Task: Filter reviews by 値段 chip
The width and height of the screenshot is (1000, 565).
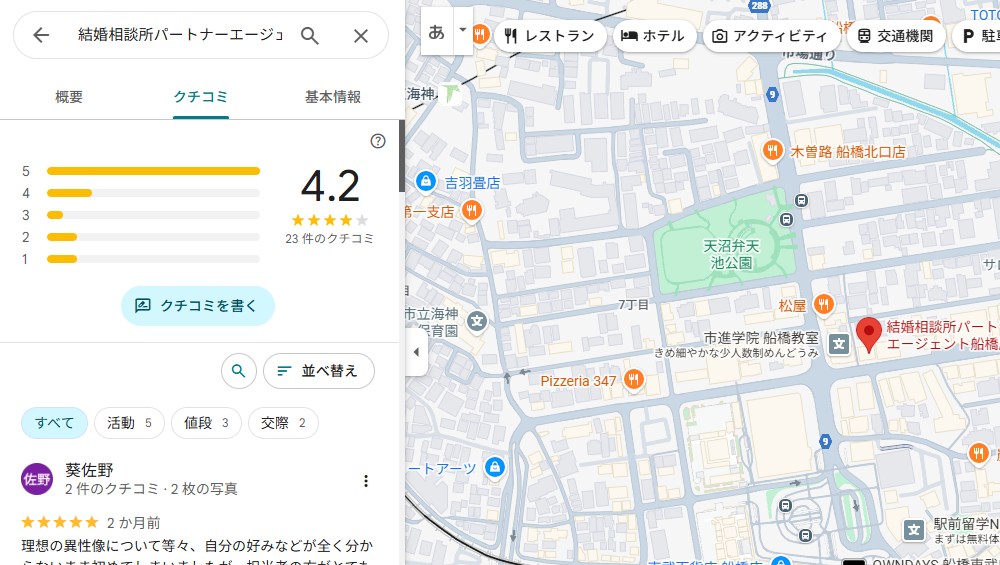Action: point(206,423)
